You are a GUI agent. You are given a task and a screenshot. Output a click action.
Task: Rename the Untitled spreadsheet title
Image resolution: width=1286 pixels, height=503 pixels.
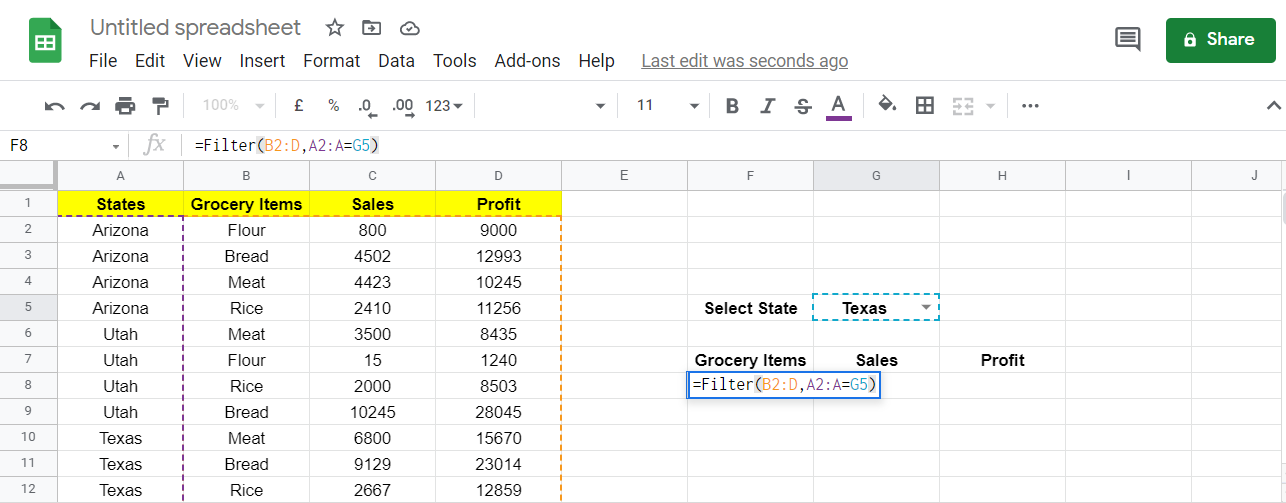point(196,28)
